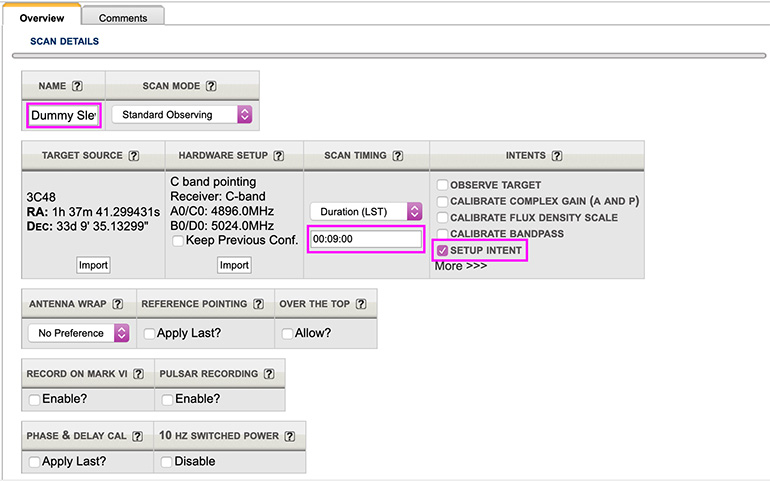770x481 pixels.
Task: Expand the Duration (LST) timing dropdown
Action: [x=366, y=211]
